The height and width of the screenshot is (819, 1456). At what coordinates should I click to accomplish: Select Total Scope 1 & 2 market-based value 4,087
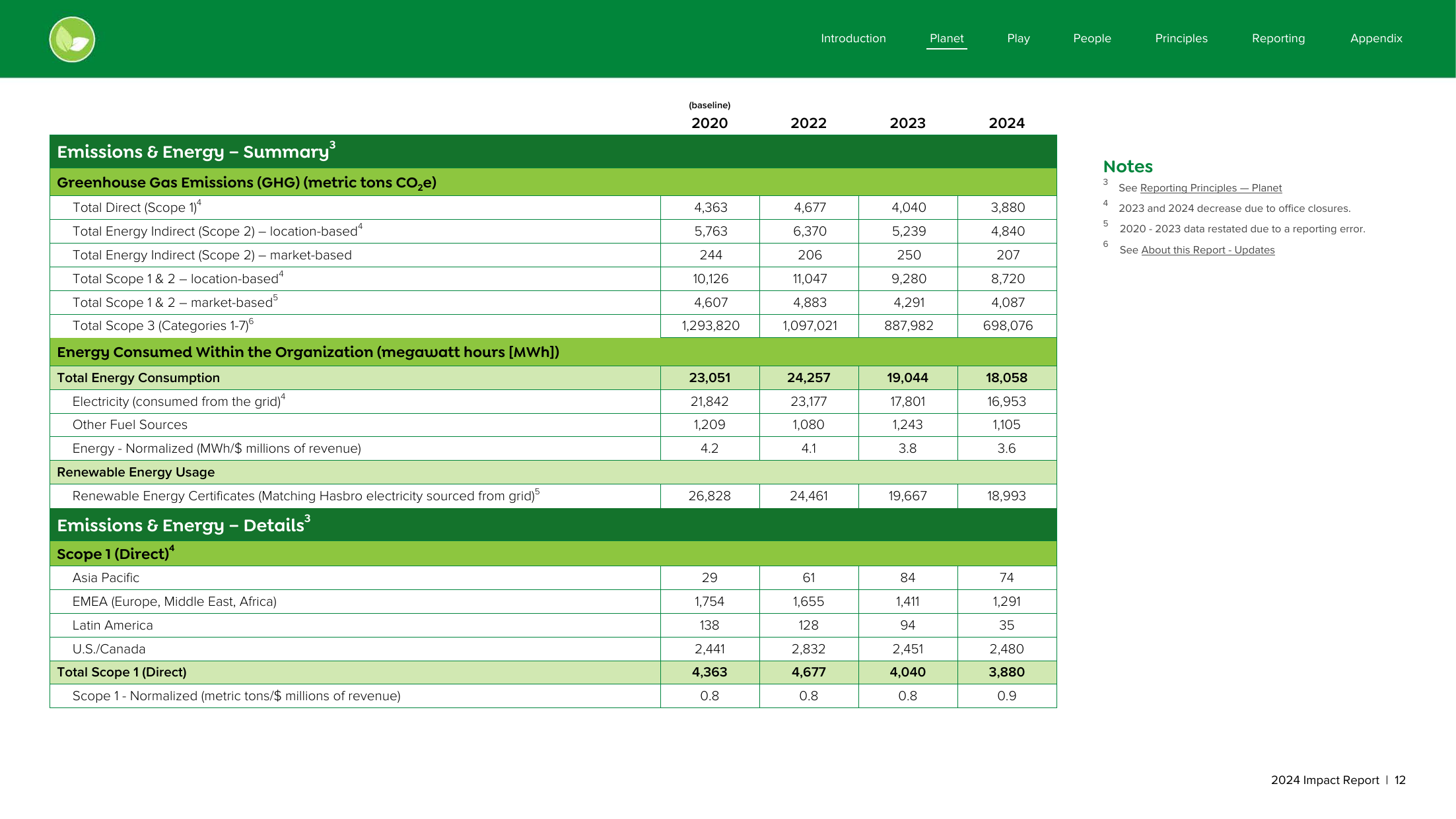click(x=1008, y=303)
